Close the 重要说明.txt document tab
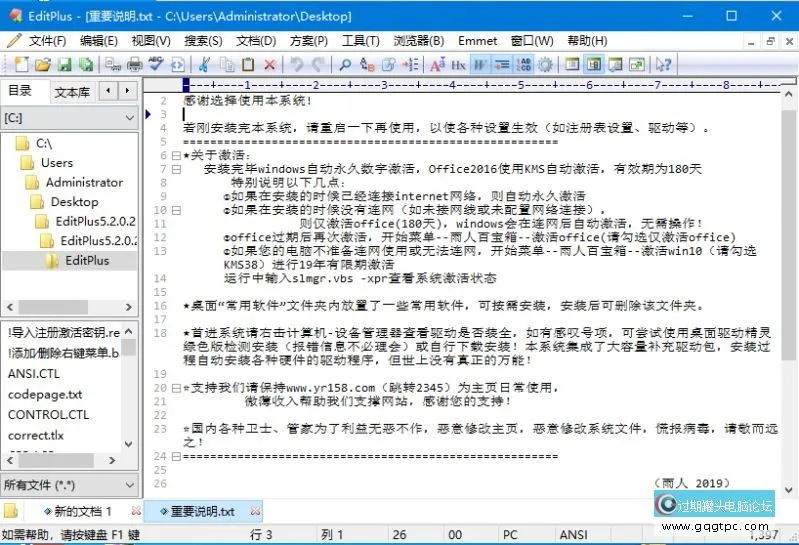Screen dimensions: 799x545 point(256,511)
